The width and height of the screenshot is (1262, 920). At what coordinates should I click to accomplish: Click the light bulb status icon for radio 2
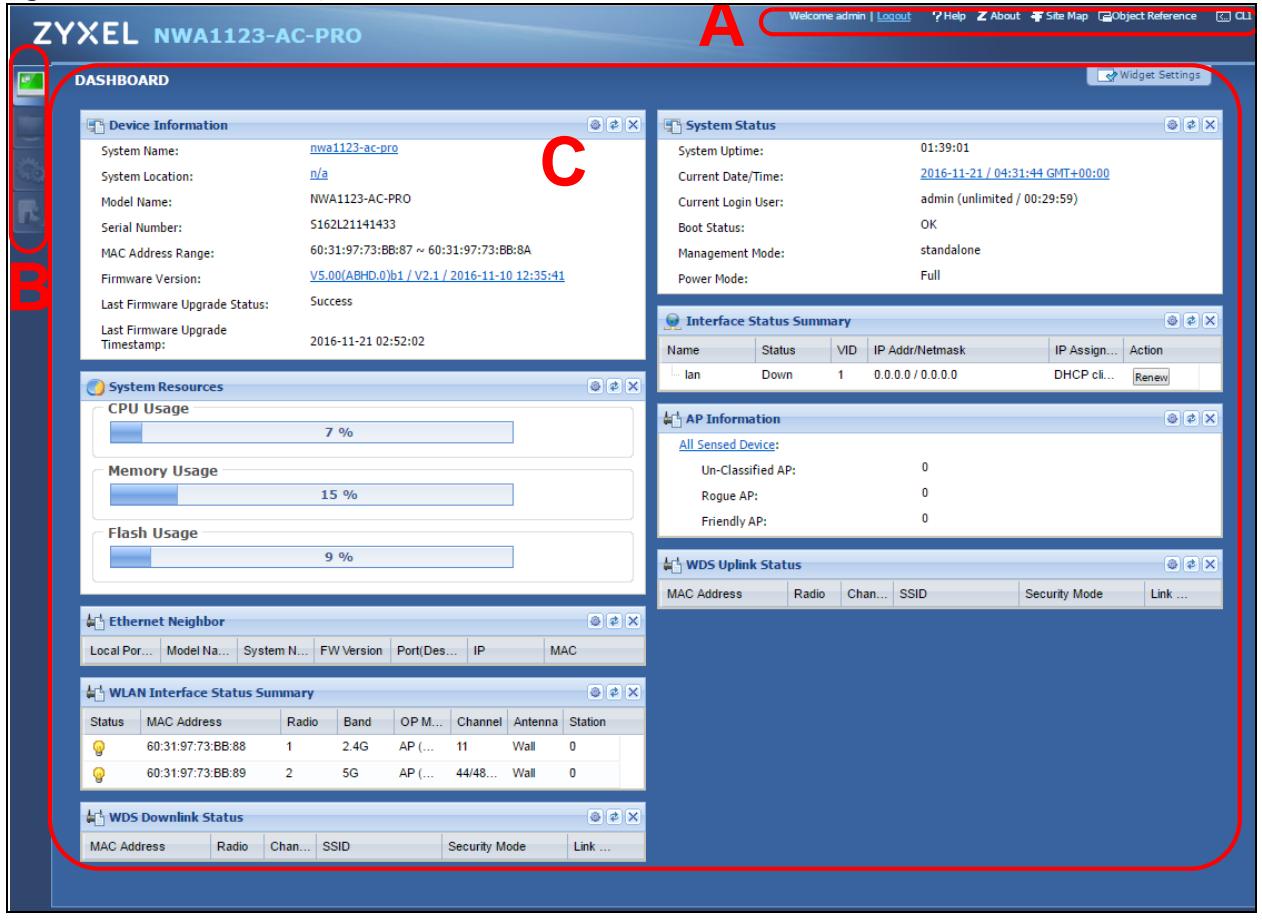[x=99, y=773]
